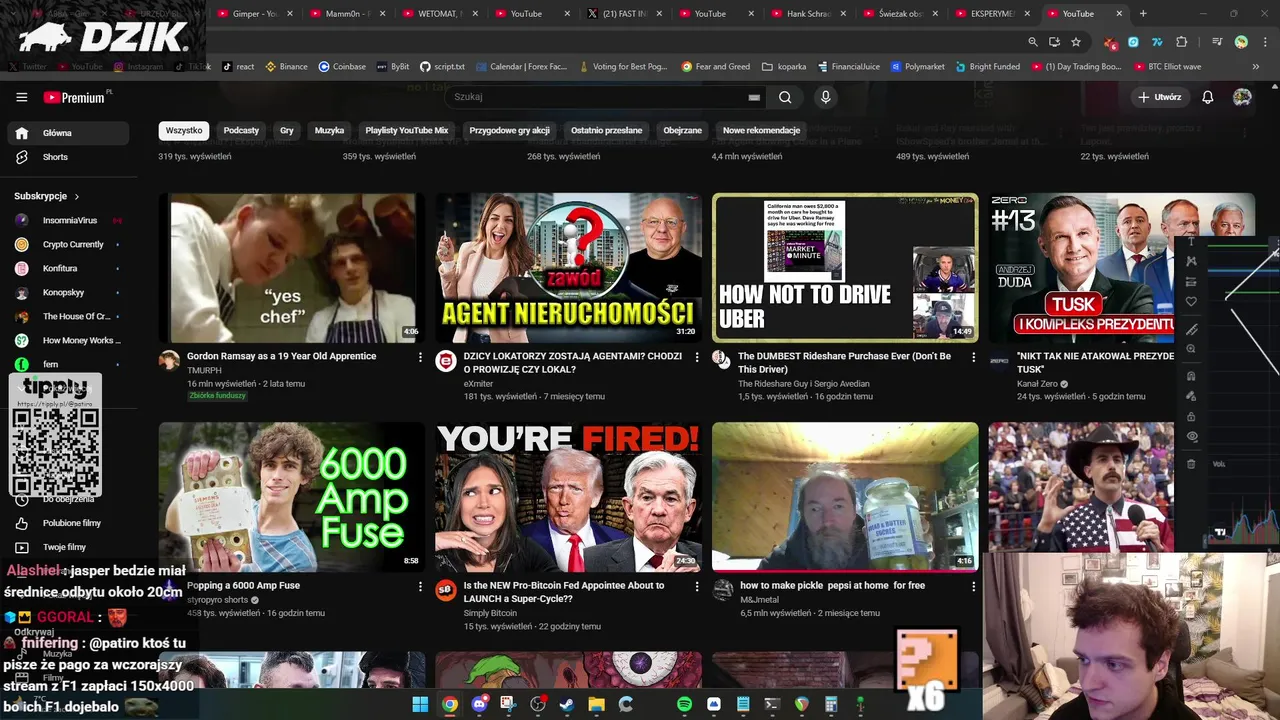This screenshot has width=1280, height=720.
Task: Open Steam from taskbar
Action: coord(567,704)
